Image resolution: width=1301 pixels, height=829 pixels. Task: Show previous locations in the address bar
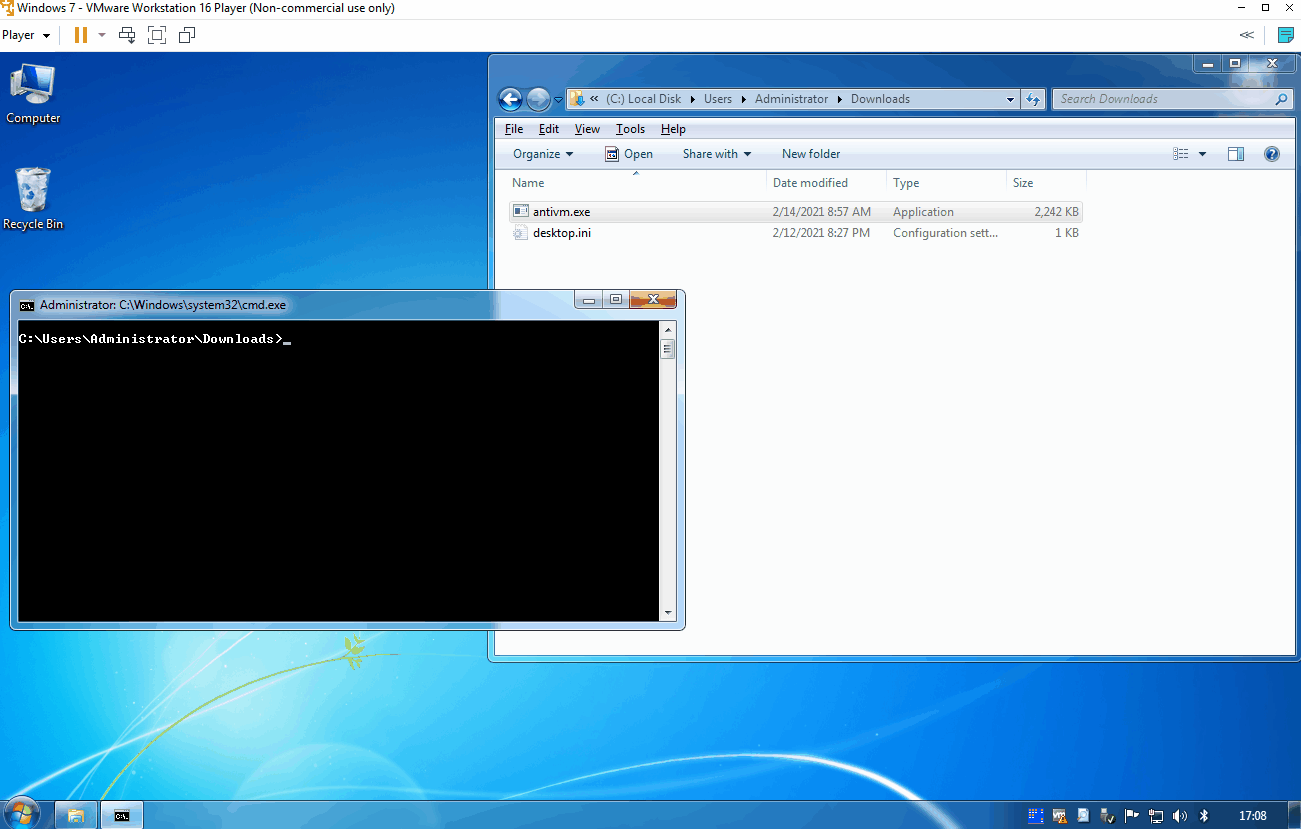click(1010, 99)
